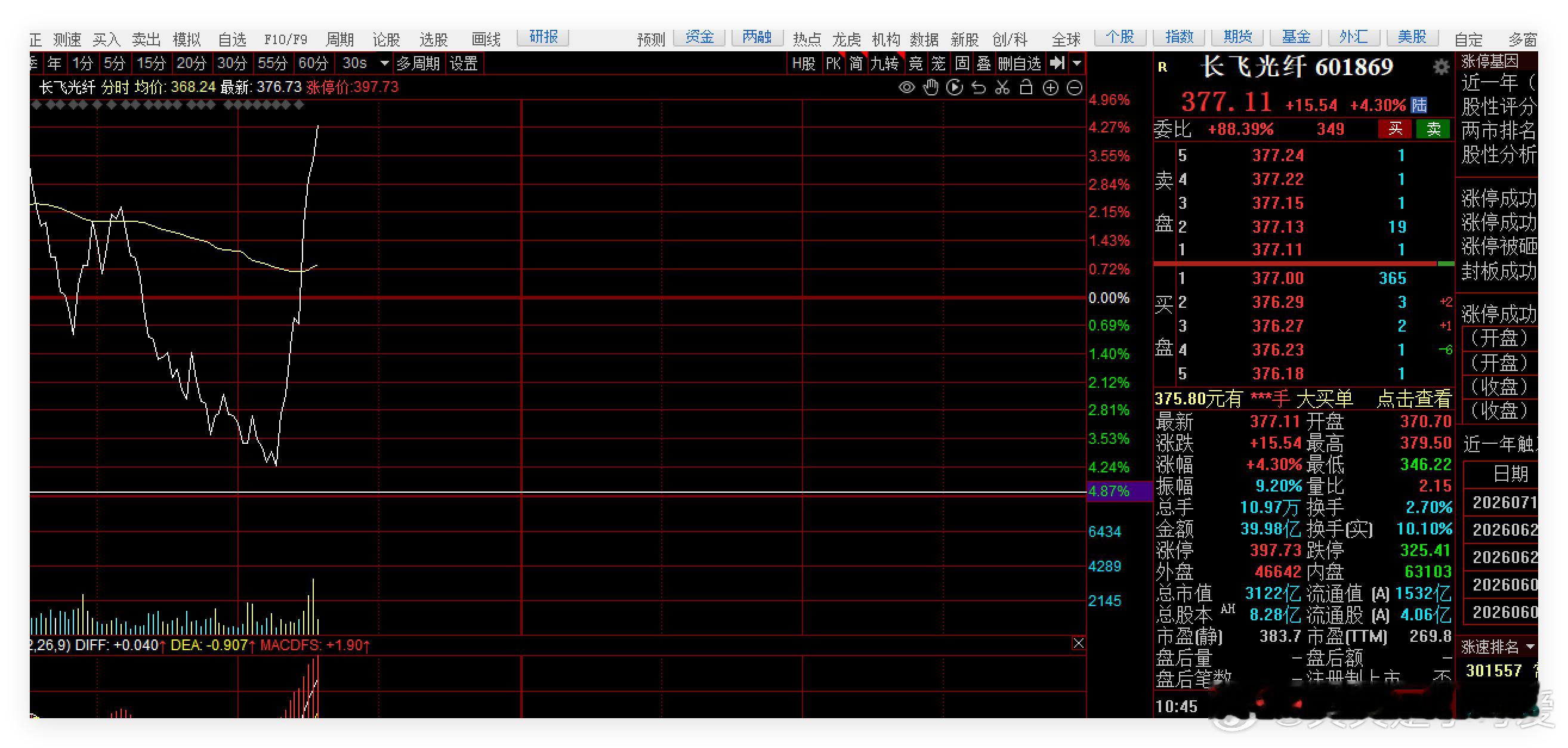Zoom in with the plus circle icon
The height and width of the screenshot is (748, 1568).
coord(1051,88)
